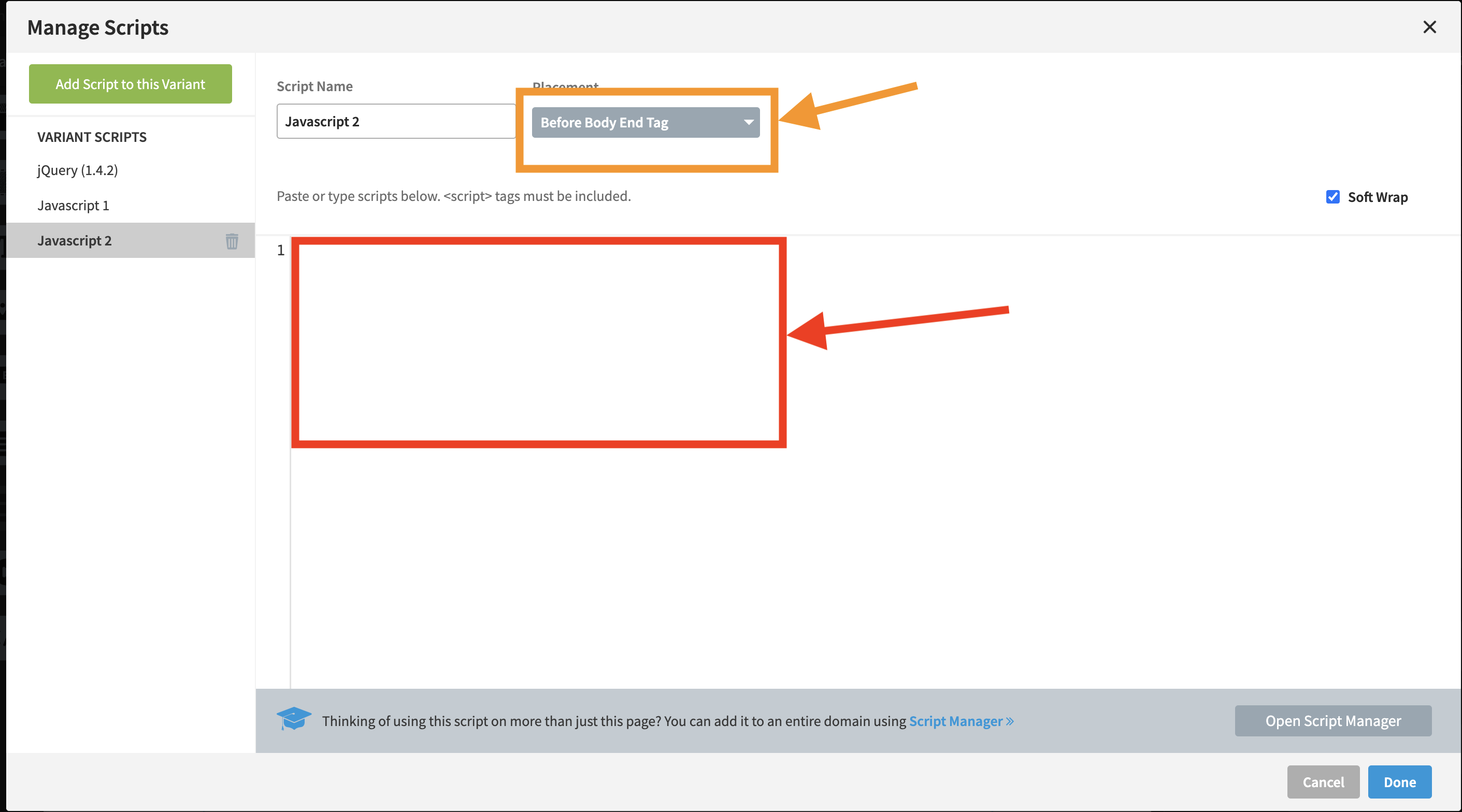Toggle the Soft Wrap checkbox
Image resolution: width=1462 pixels, height=812 pixels.
tap(1332, 197)
